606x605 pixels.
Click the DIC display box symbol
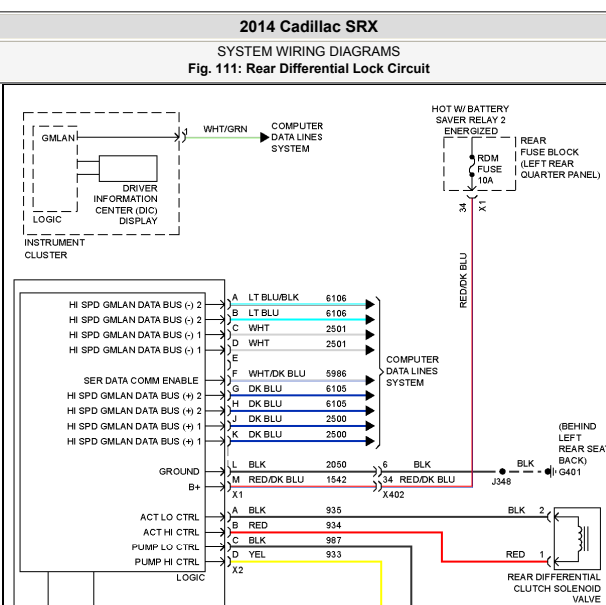pyautogui.click(x=128, y=169)
